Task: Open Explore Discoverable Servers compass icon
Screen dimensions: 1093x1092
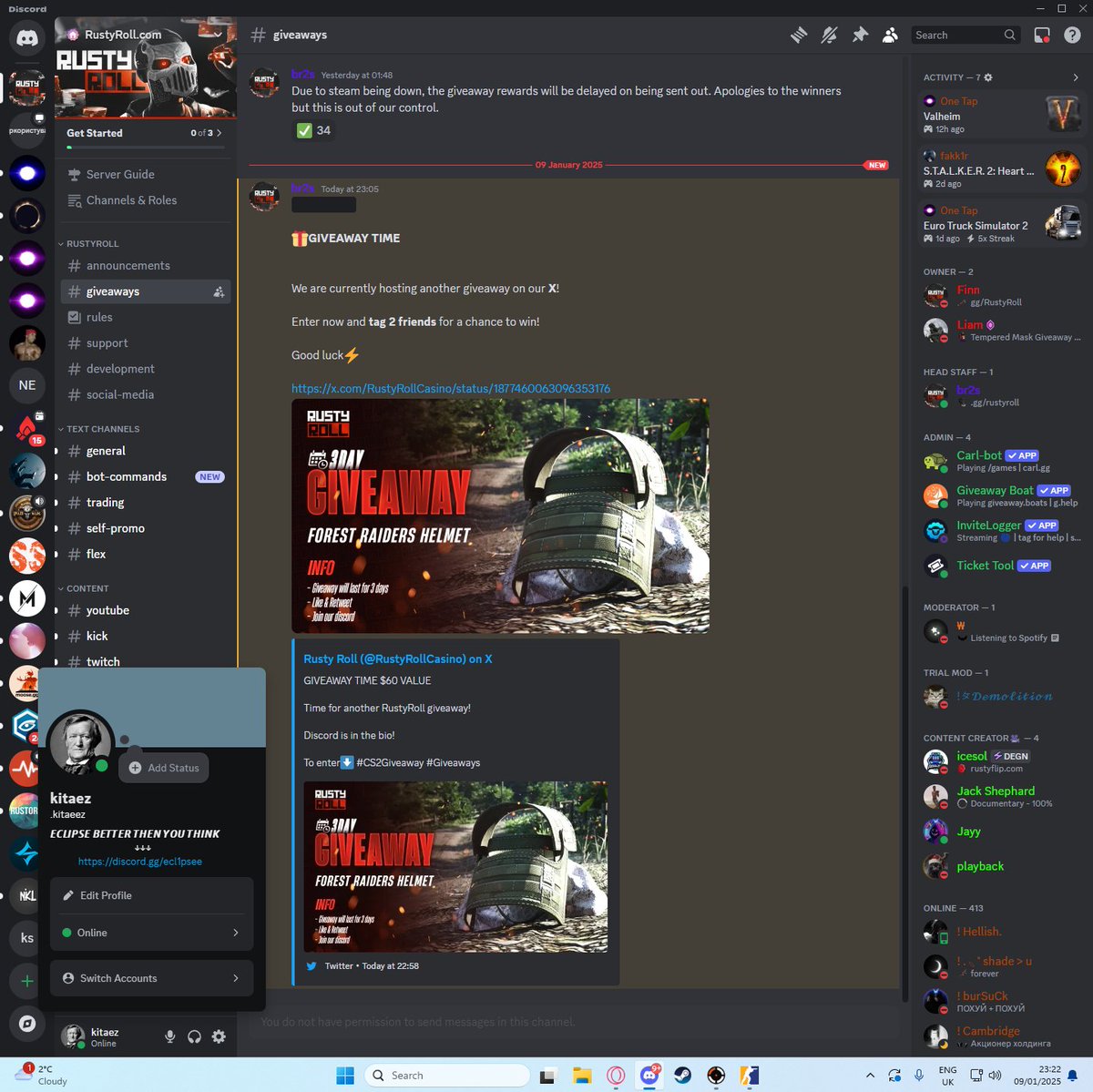Action: point(27,1024)
